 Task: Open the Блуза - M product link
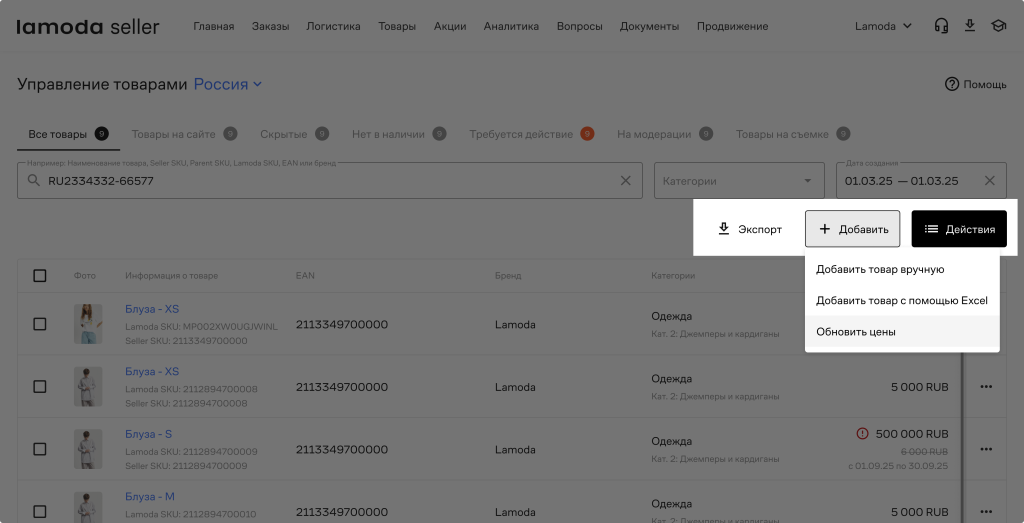(150, 497)
